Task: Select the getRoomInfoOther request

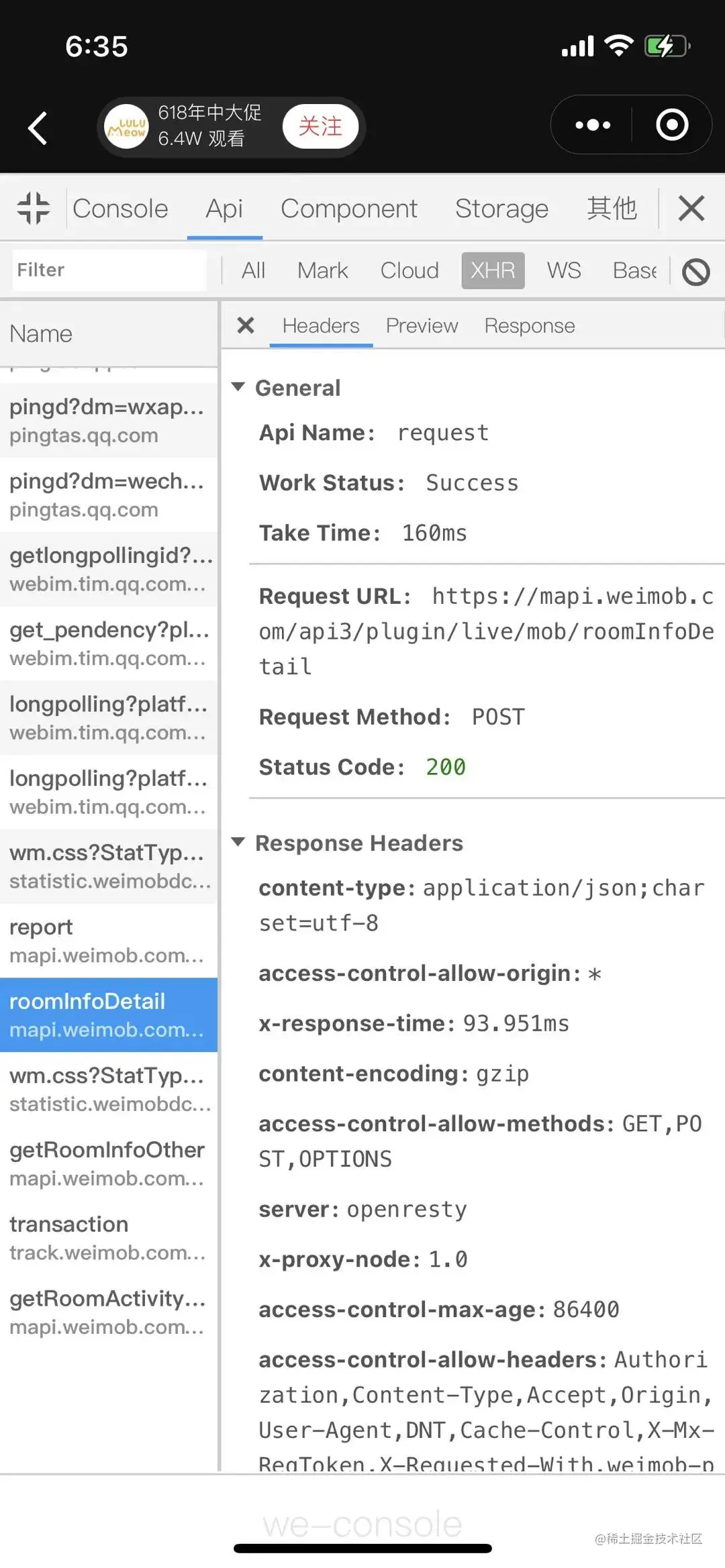Action: coord(109,1163)
